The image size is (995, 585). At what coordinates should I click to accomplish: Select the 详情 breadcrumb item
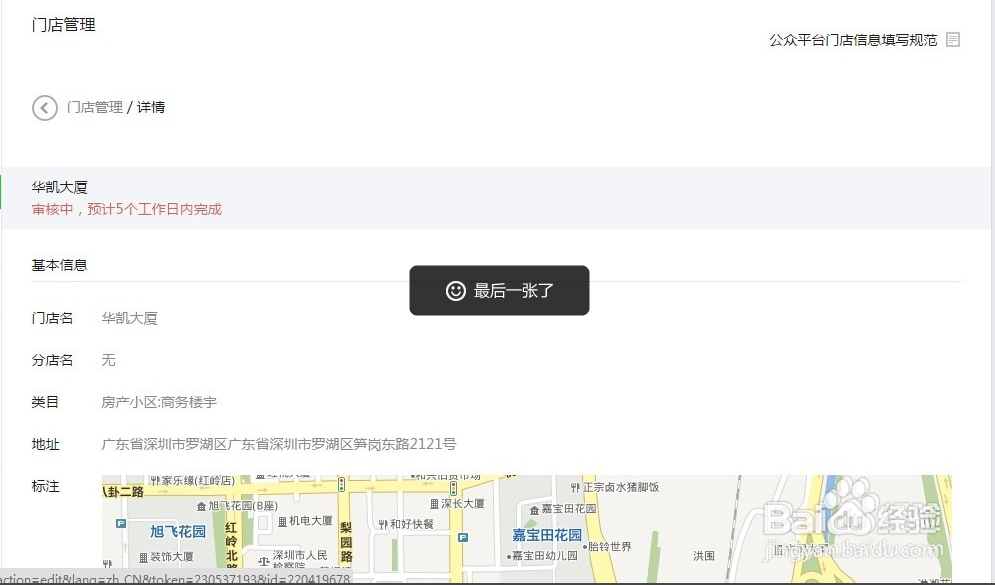point(151,107)
